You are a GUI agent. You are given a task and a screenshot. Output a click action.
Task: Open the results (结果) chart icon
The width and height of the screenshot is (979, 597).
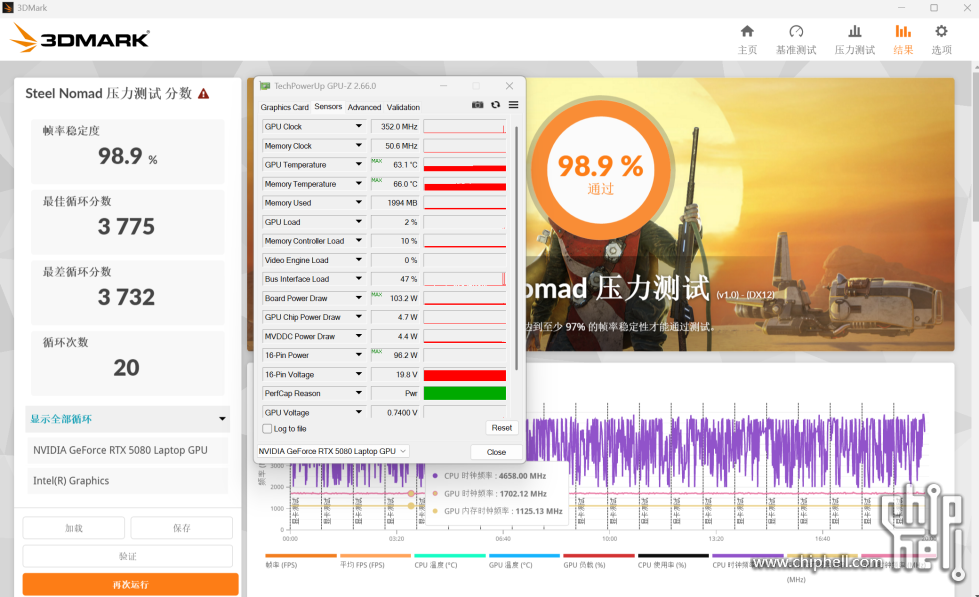click(x=903, y=31)
